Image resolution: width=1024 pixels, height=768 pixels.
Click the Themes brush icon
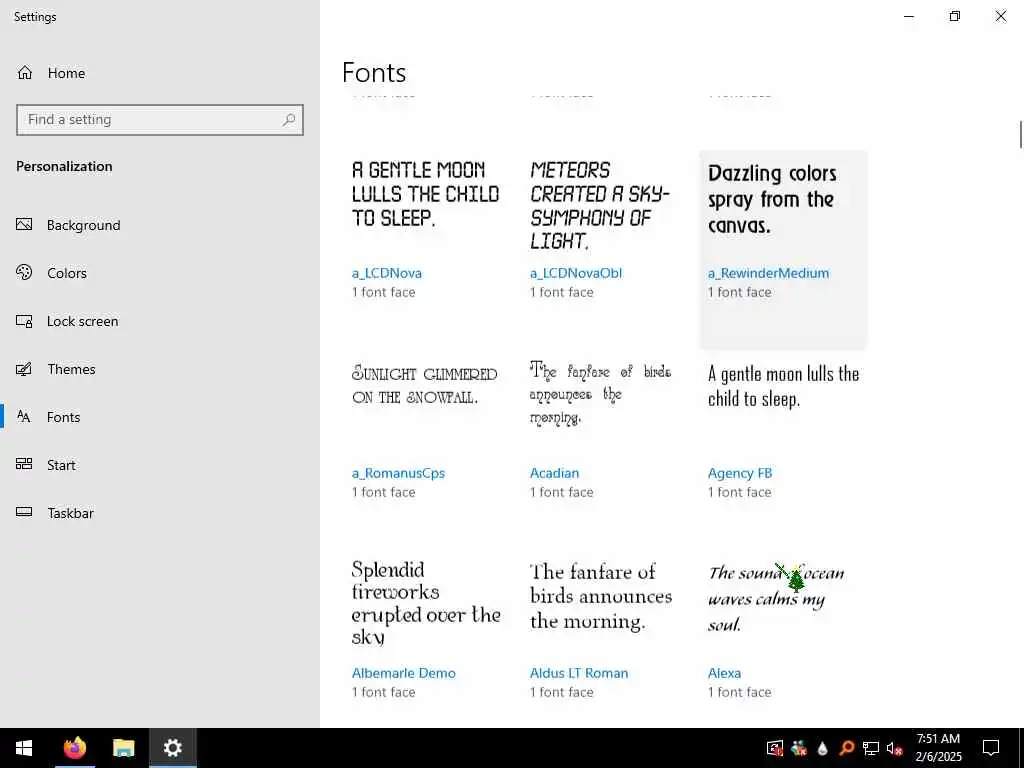24,369
